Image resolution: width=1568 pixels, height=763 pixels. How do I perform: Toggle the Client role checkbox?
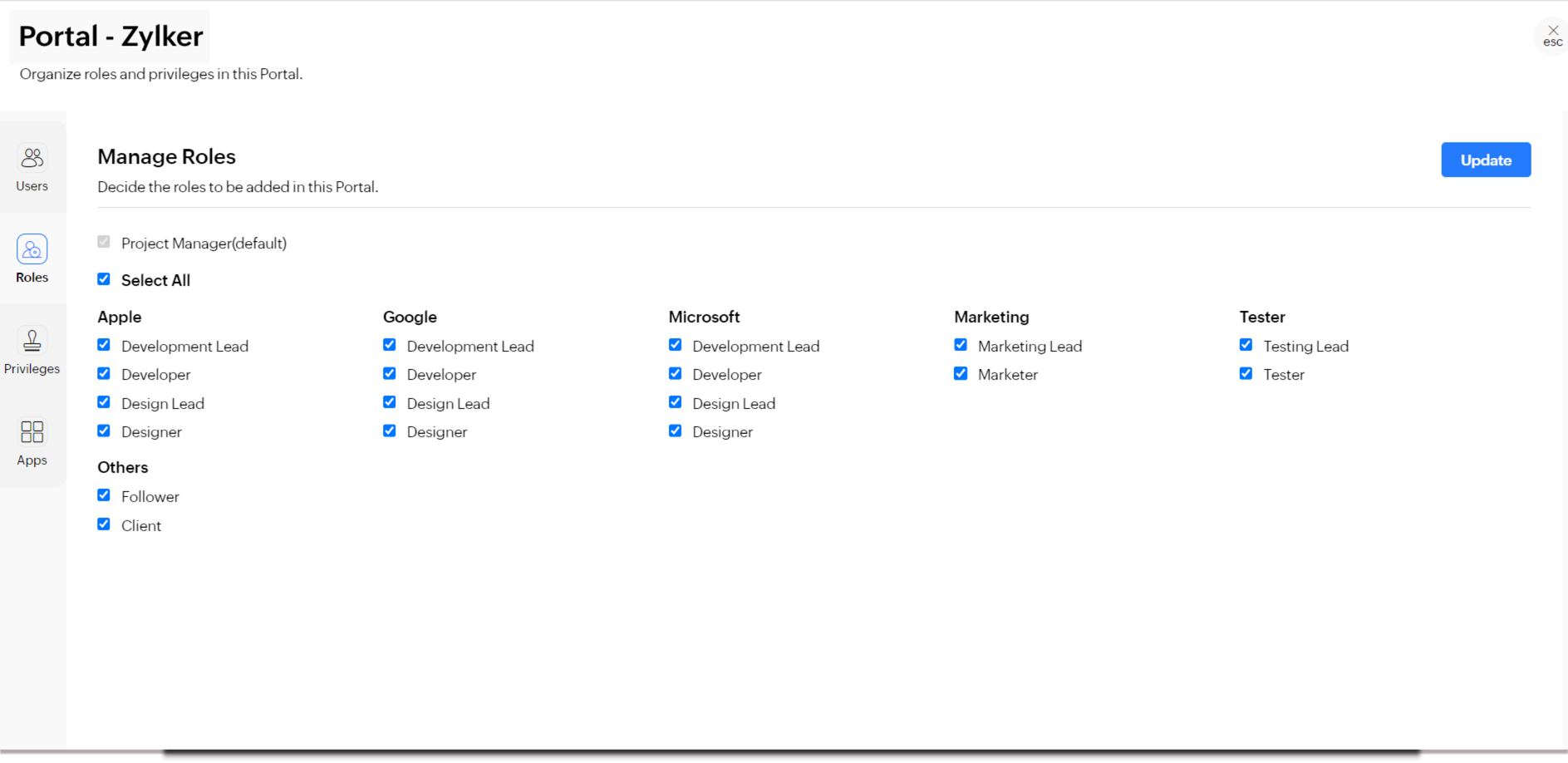coord(104,524)
